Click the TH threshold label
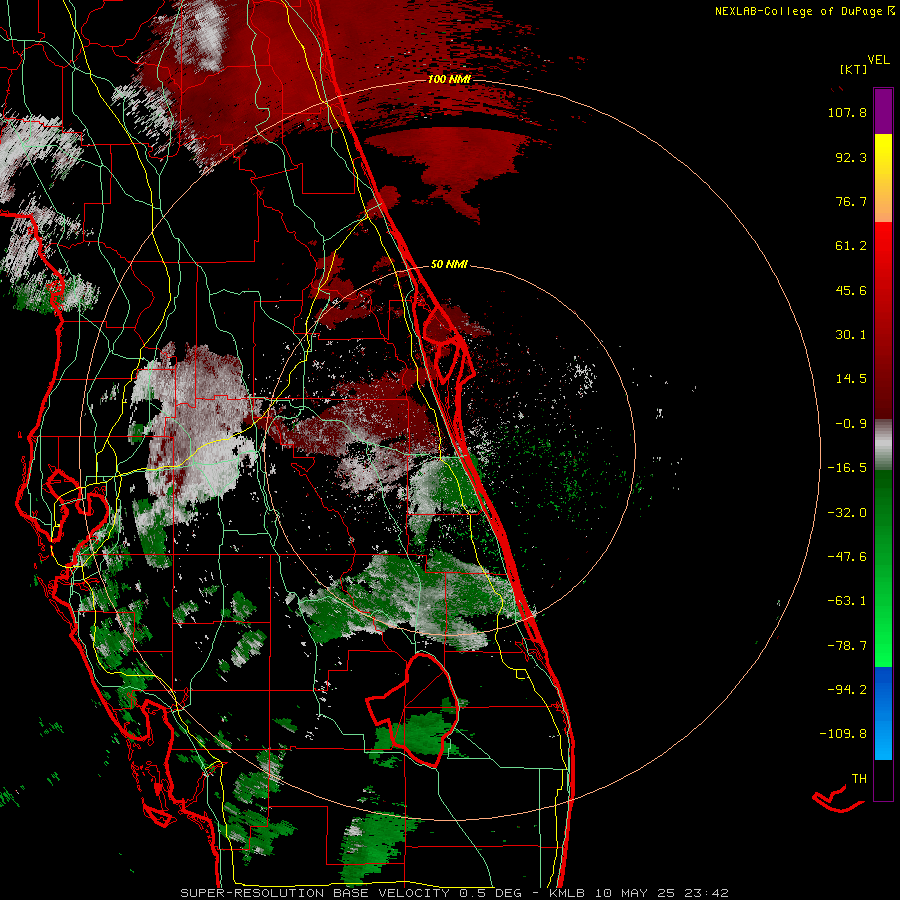The height and width of the screenshot is (900, 900). coord(859,778)
